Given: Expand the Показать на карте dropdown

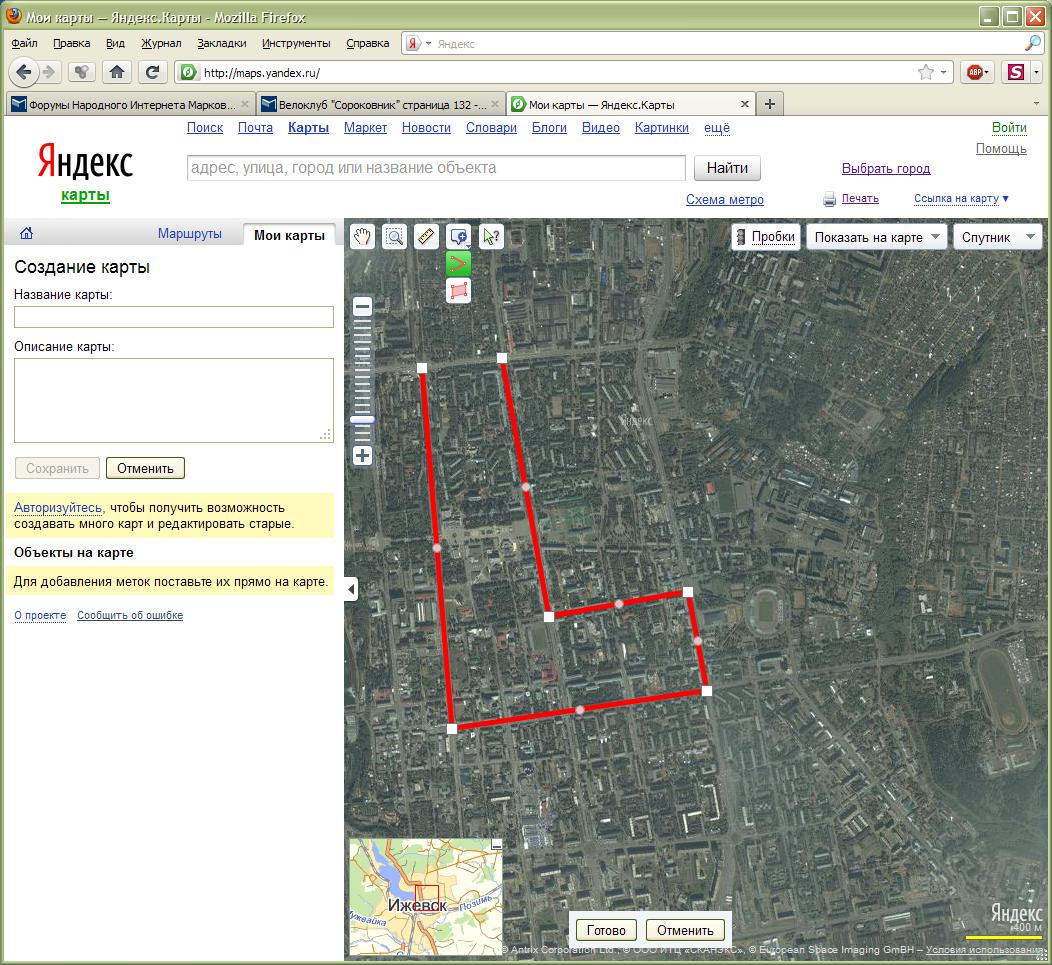Looking at the screenshot, I should (877, 237).
